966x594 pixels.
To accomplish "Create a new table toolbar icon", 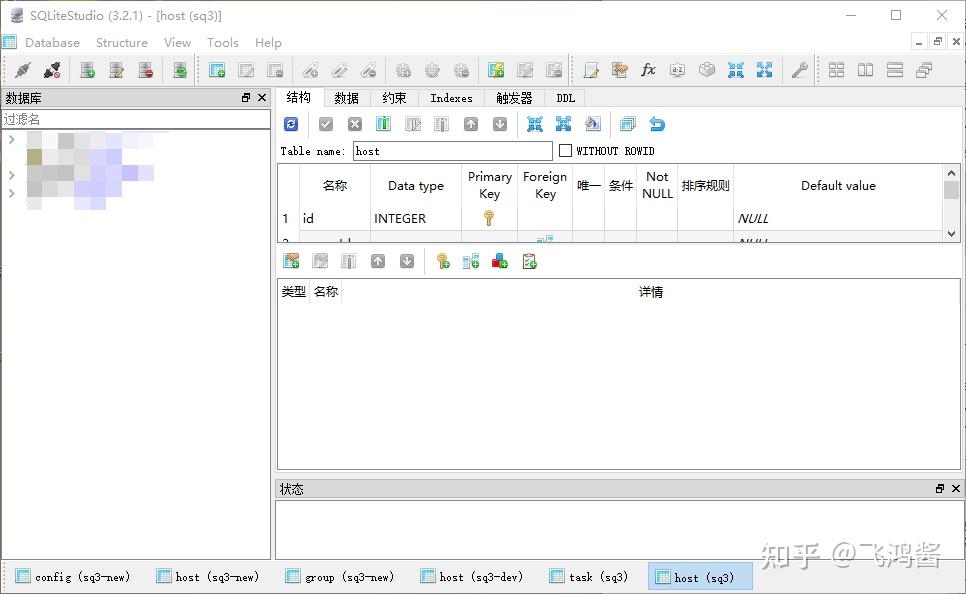I will (217, 70).
